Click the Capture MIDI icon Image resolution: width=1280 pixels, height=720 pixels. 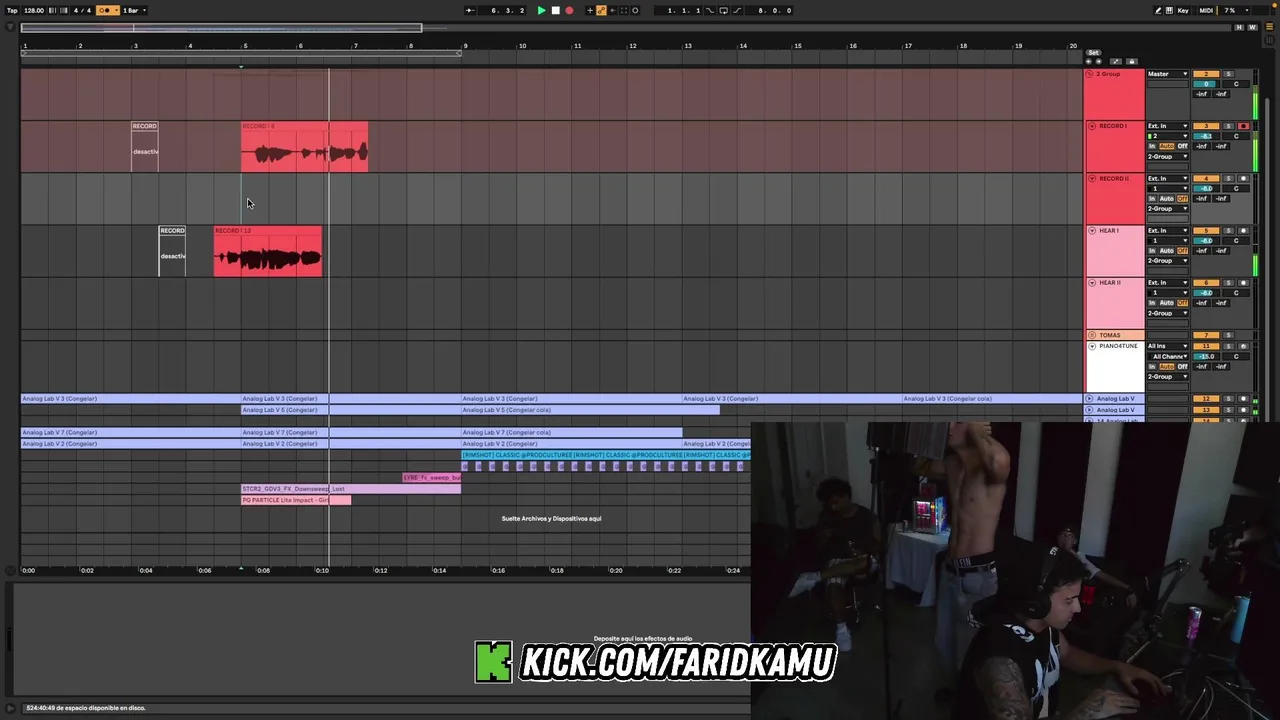[624, 10]
